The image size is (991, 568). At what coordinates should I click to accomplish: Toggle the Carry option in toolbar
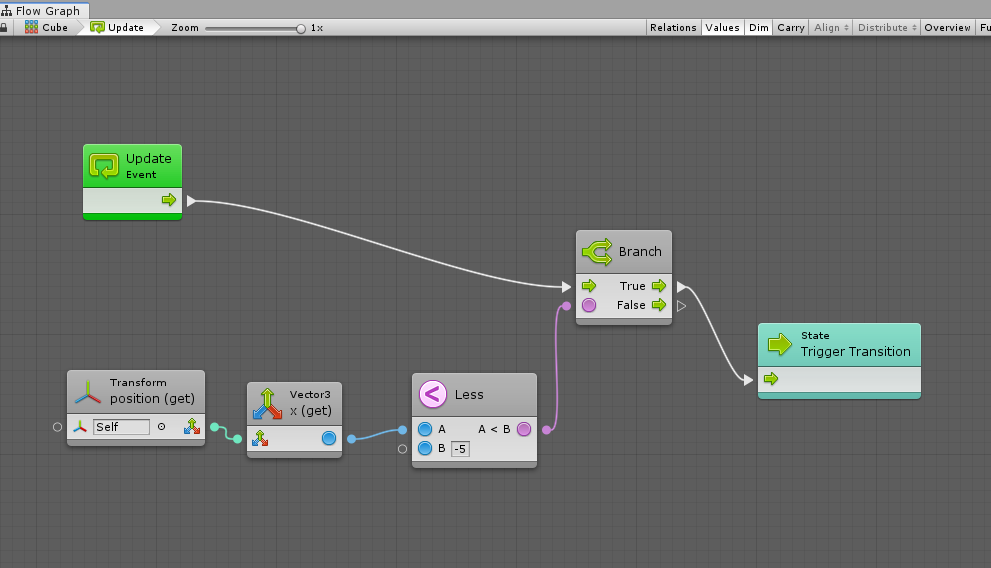pyautogui.click(x=791, y=28)
